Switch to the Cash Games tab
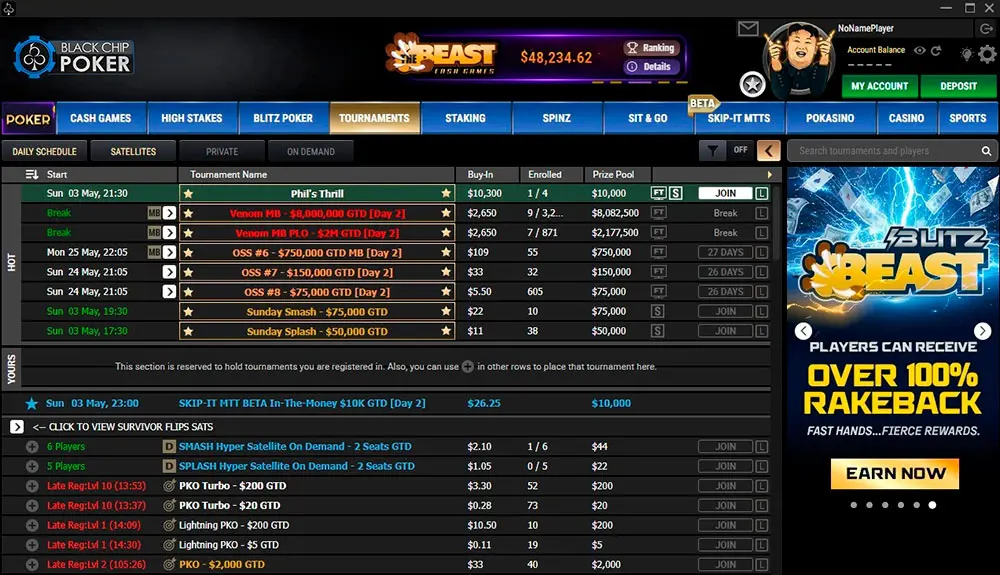1000x575 pixels. pos(101,118)
